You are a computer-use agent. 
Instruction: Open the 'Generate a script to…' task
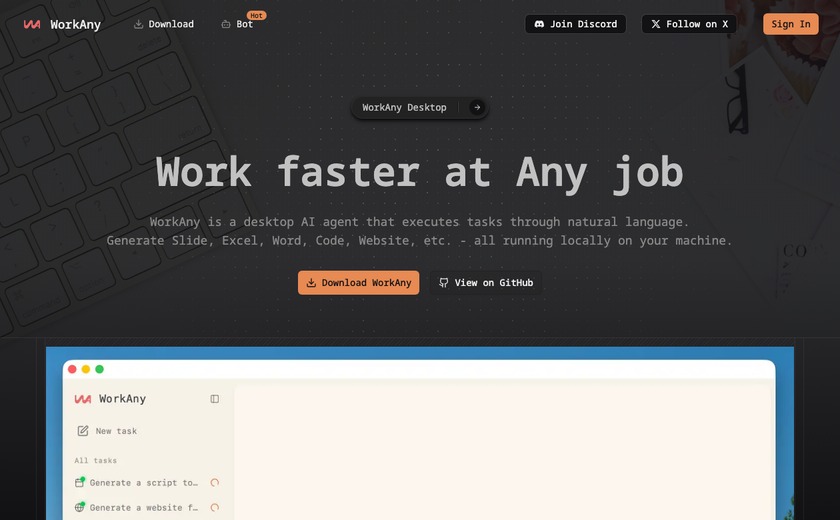point(146,483)
